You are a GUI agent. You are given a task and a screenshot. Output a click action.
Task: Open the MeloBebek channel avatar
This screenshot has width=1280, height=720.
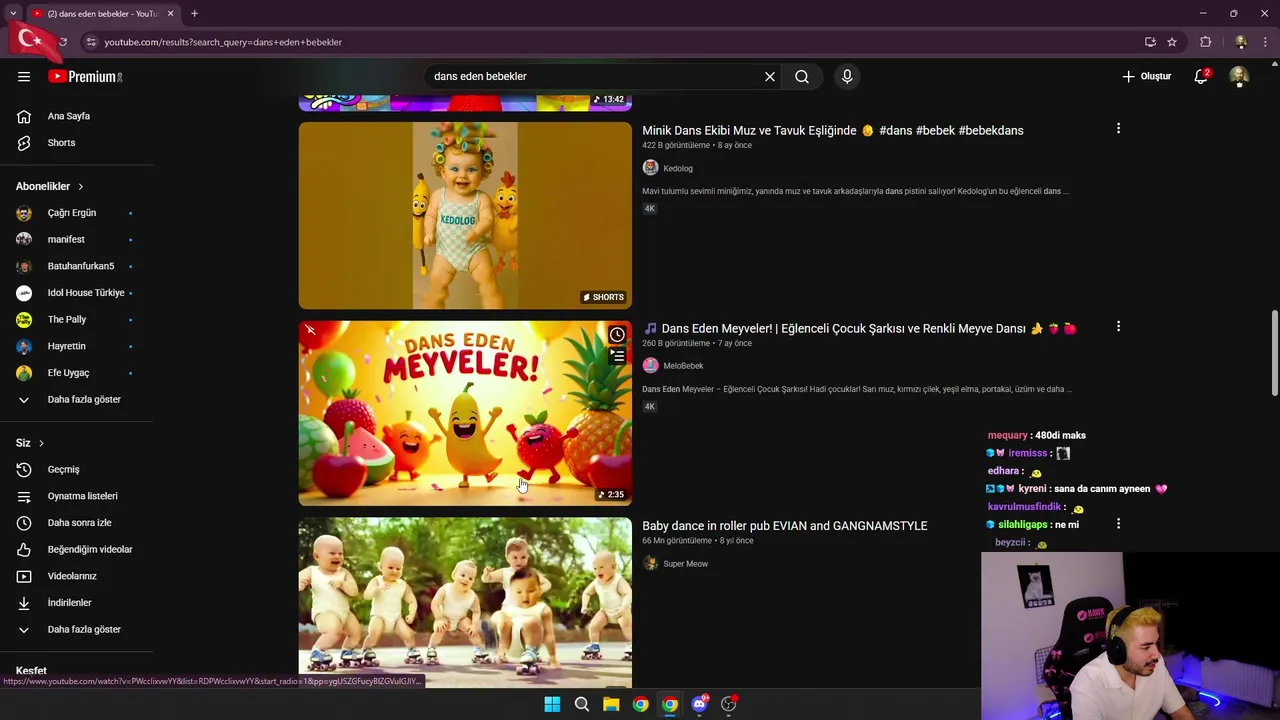click(650, 366)
